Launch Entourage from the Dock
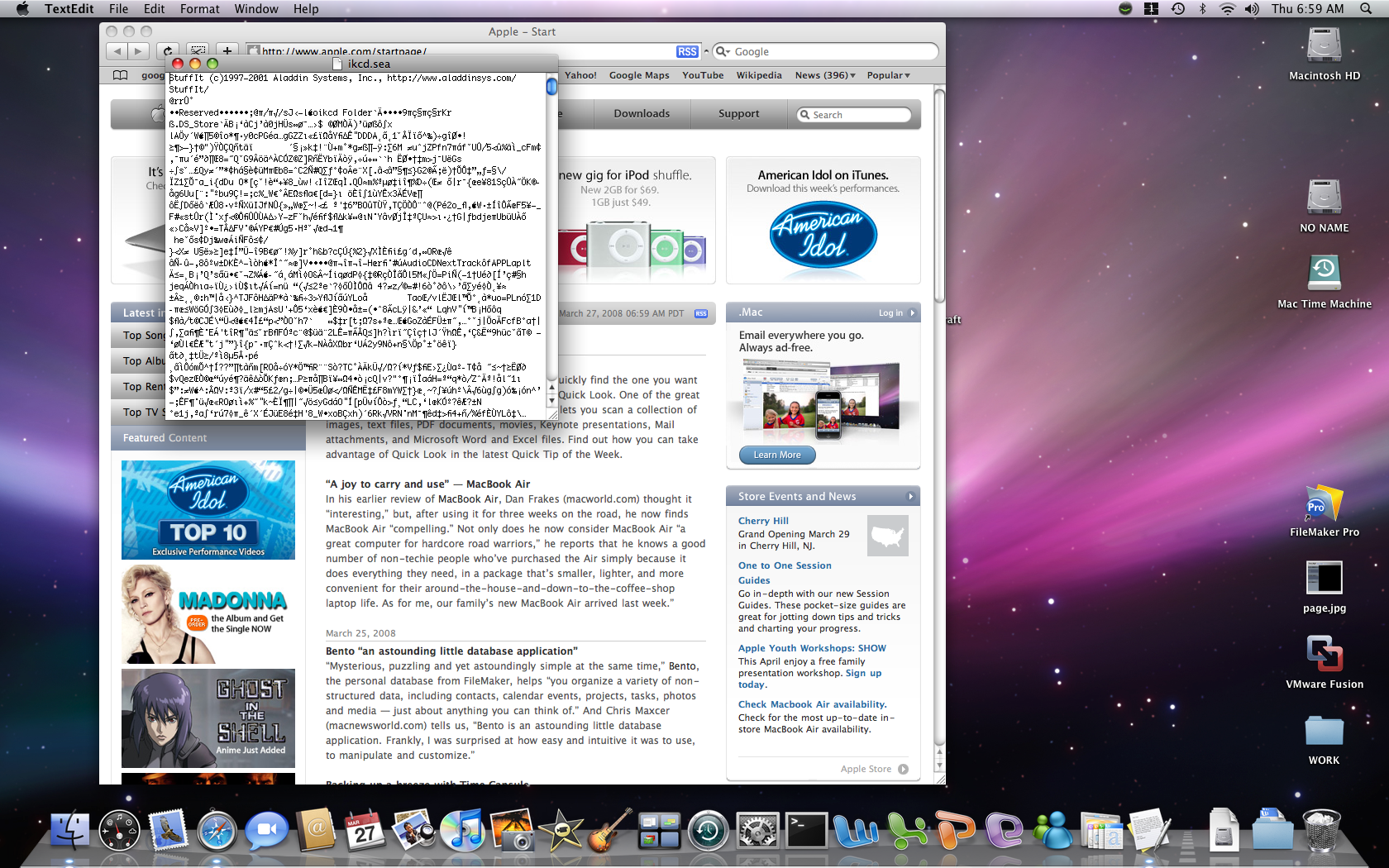The width and height of the screenshot is (1389, 868). point(1005,830)
